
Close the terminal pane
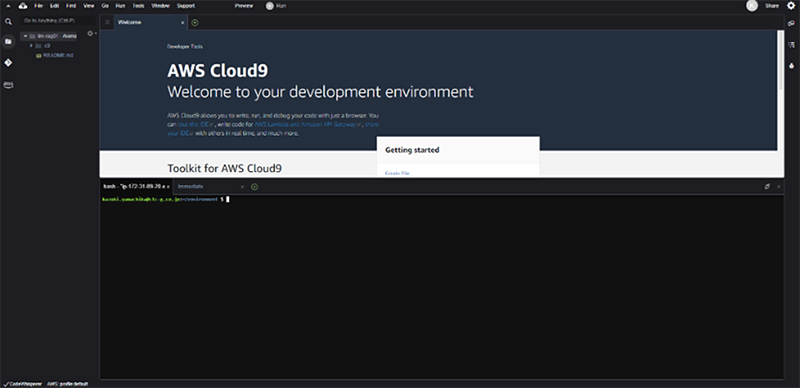(x=779, y=187)
